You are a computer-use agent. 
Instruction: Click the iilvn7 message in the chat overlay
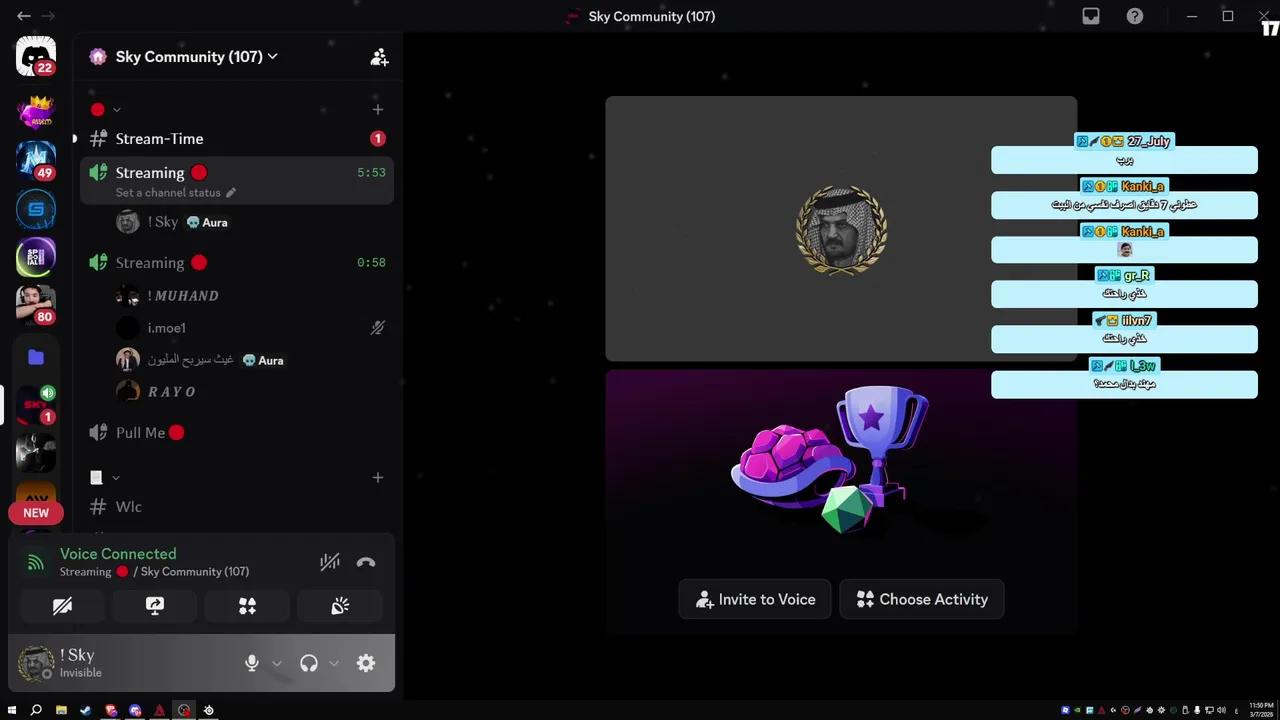(1124, 338)
